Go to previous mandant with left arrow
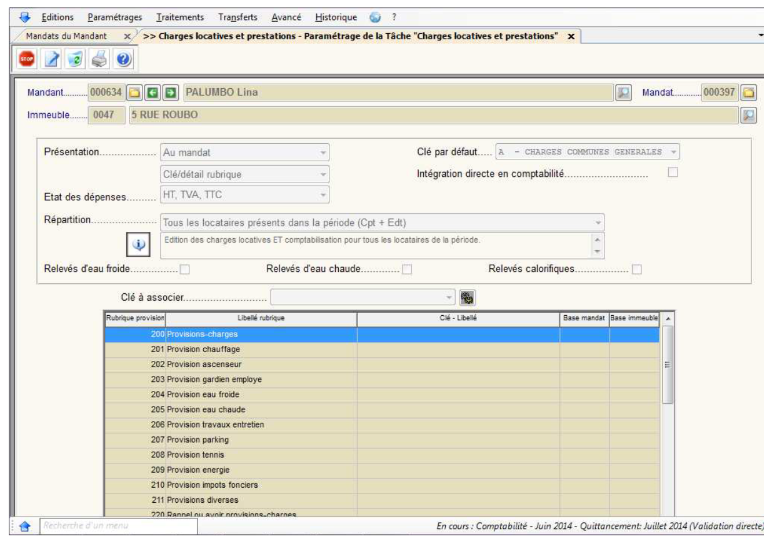The height and width of the screenshot is (543, 775). click(x=153, y=93)
